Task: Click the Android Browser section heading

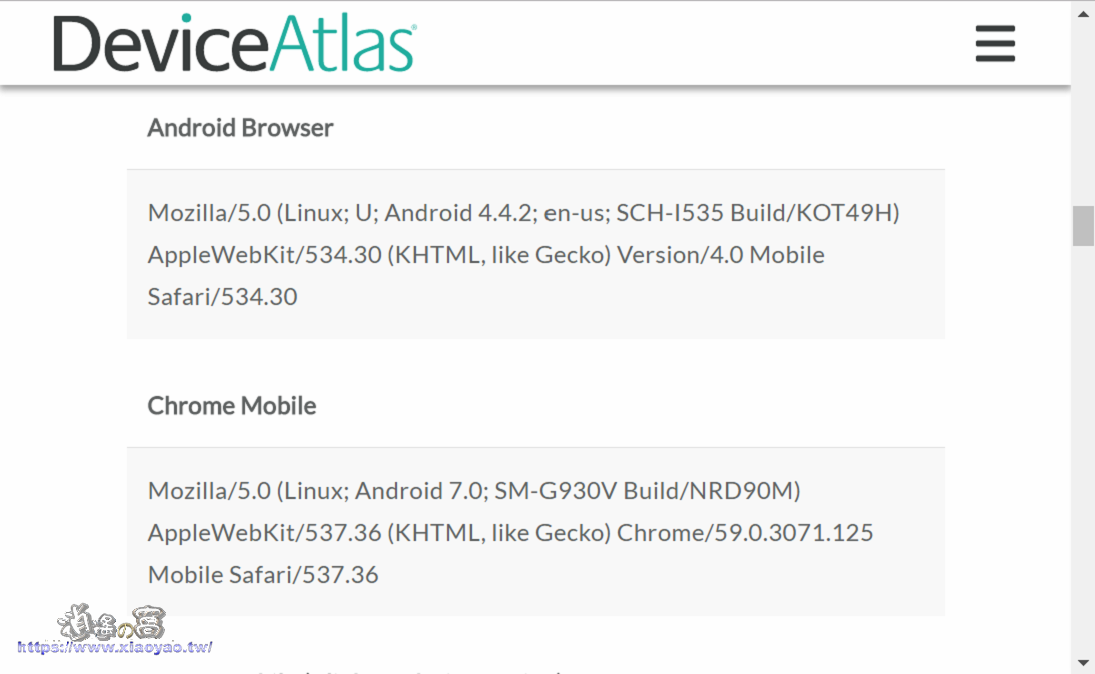Action: pyautogui.click(x=240, y=127)
